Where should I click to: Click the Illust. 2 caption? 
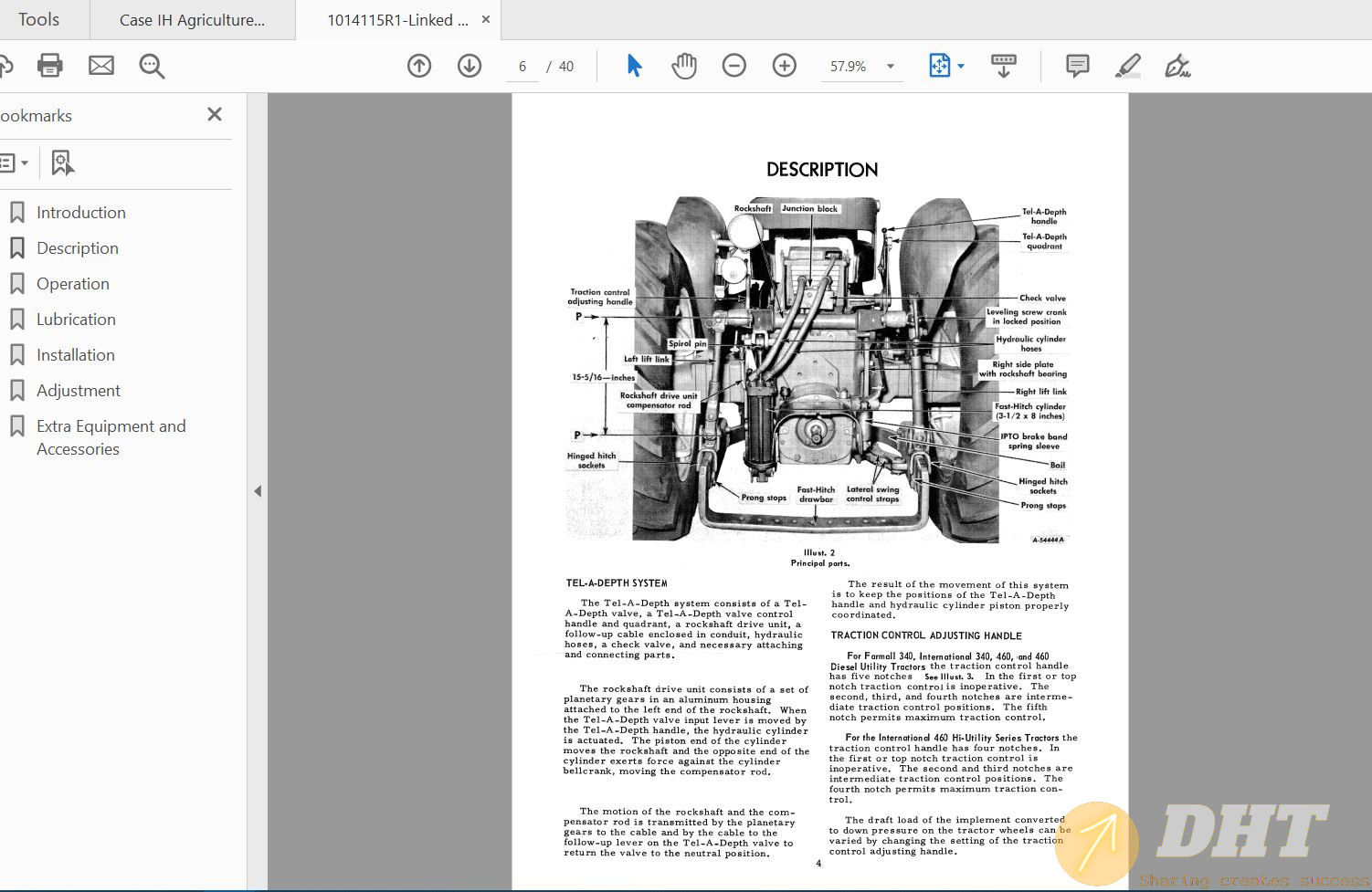tap(819, 552)
